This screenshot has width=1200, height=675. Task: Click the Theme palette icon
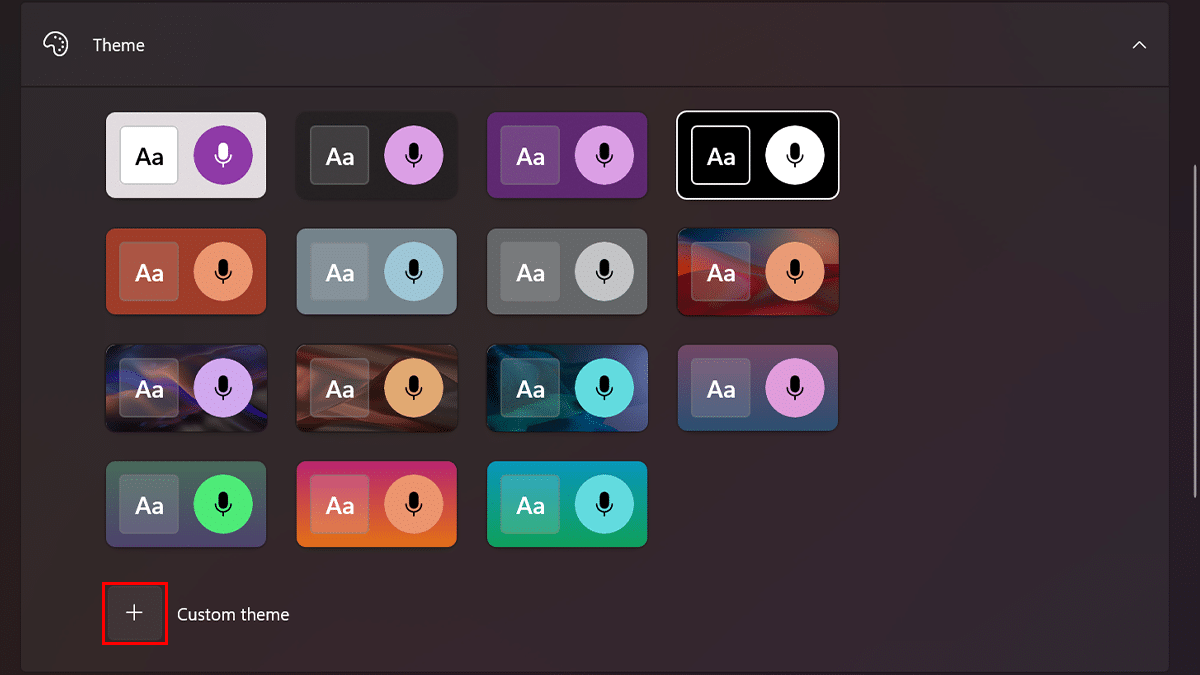pos(56,45)
